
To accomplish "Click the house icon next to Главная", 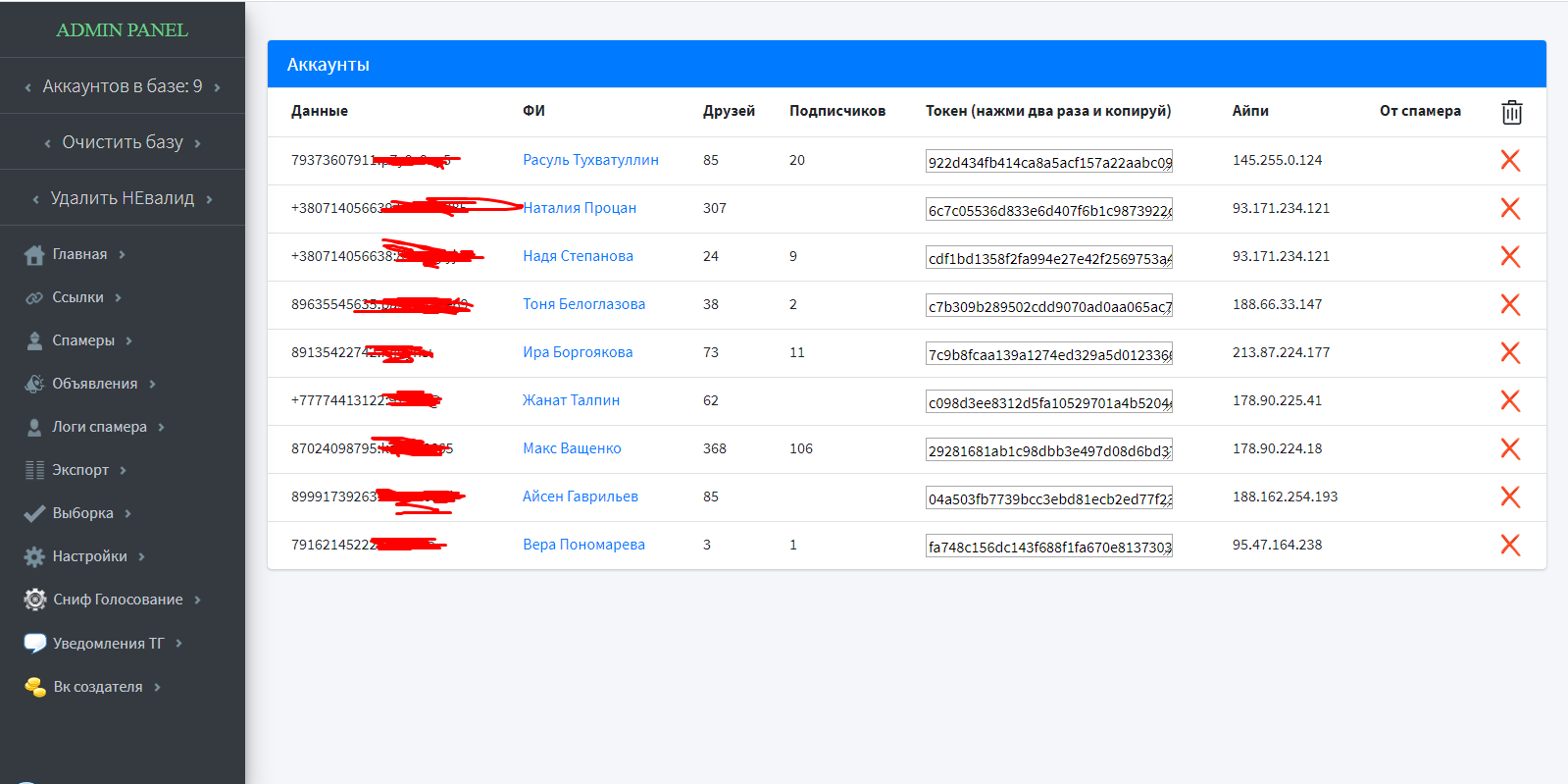I will [34, 255].
